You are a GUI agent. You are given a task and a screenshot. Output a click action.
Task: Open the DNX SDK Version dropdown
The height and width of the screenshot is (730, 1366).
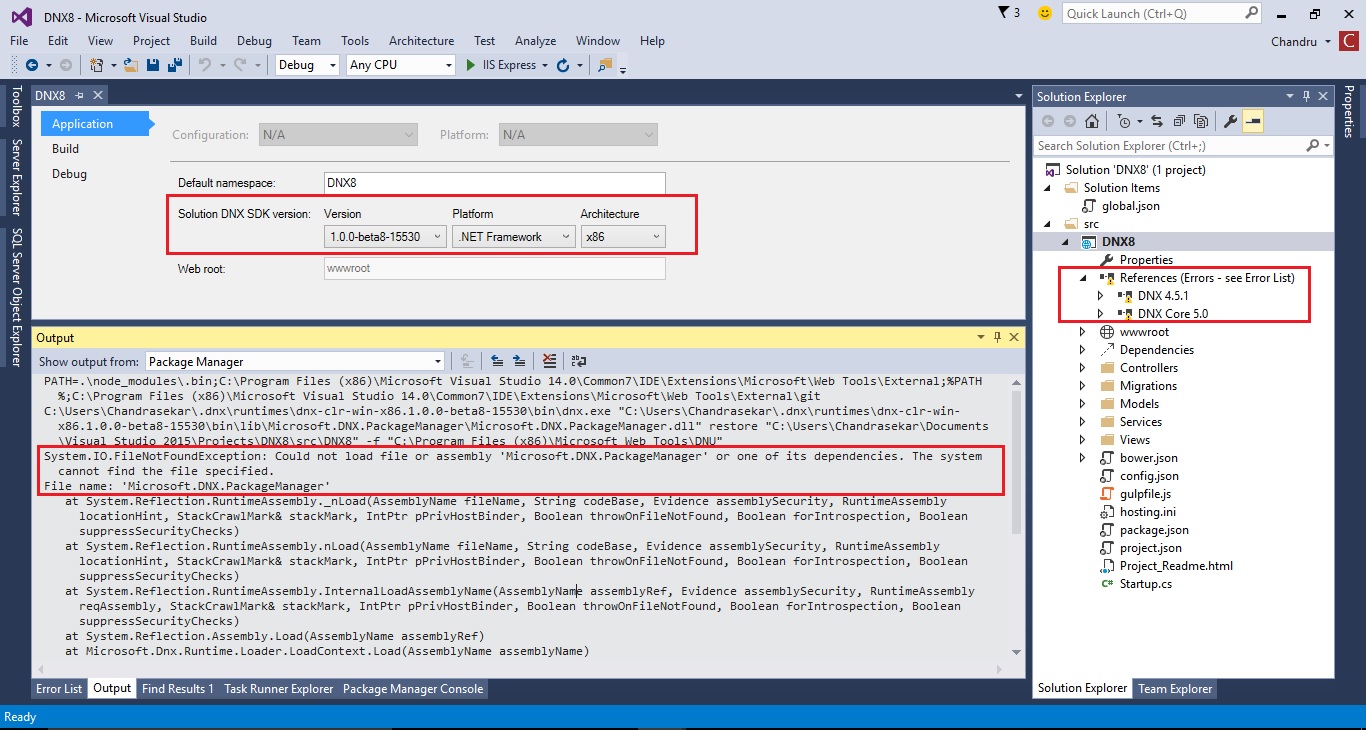click(385, 237)
